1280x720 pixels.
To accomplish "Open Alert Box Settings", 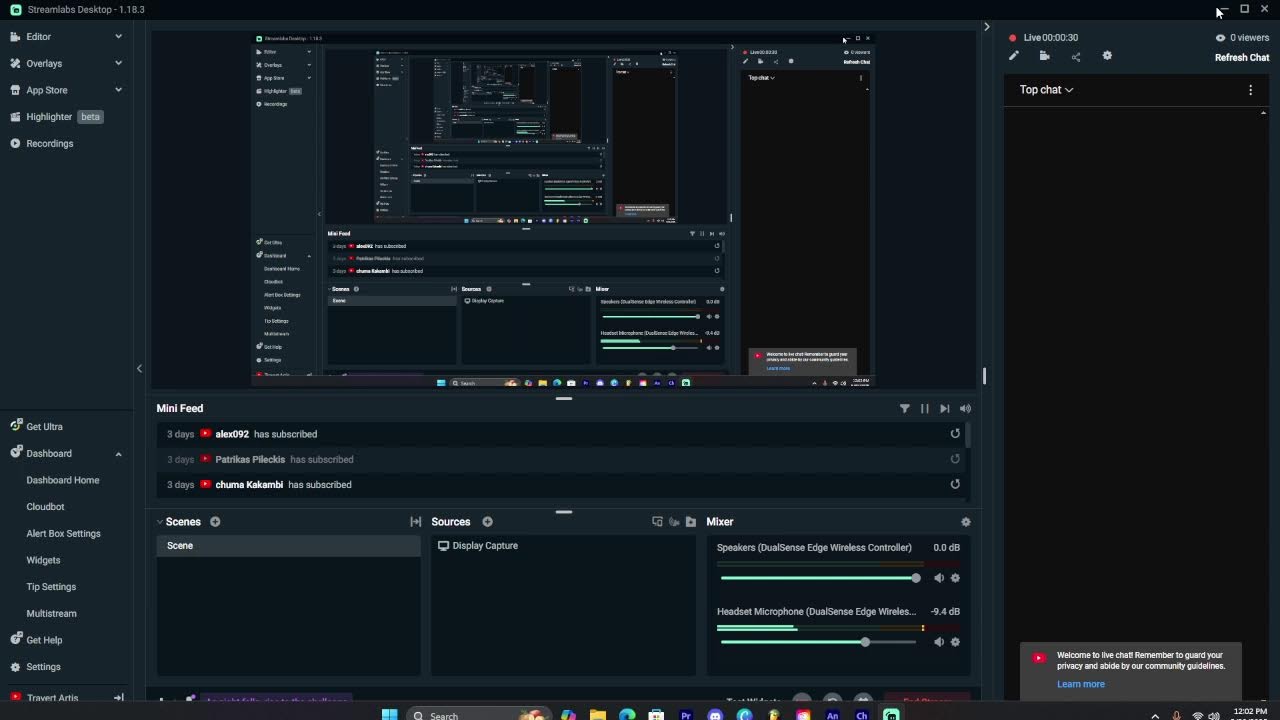I will pos(63,533).
